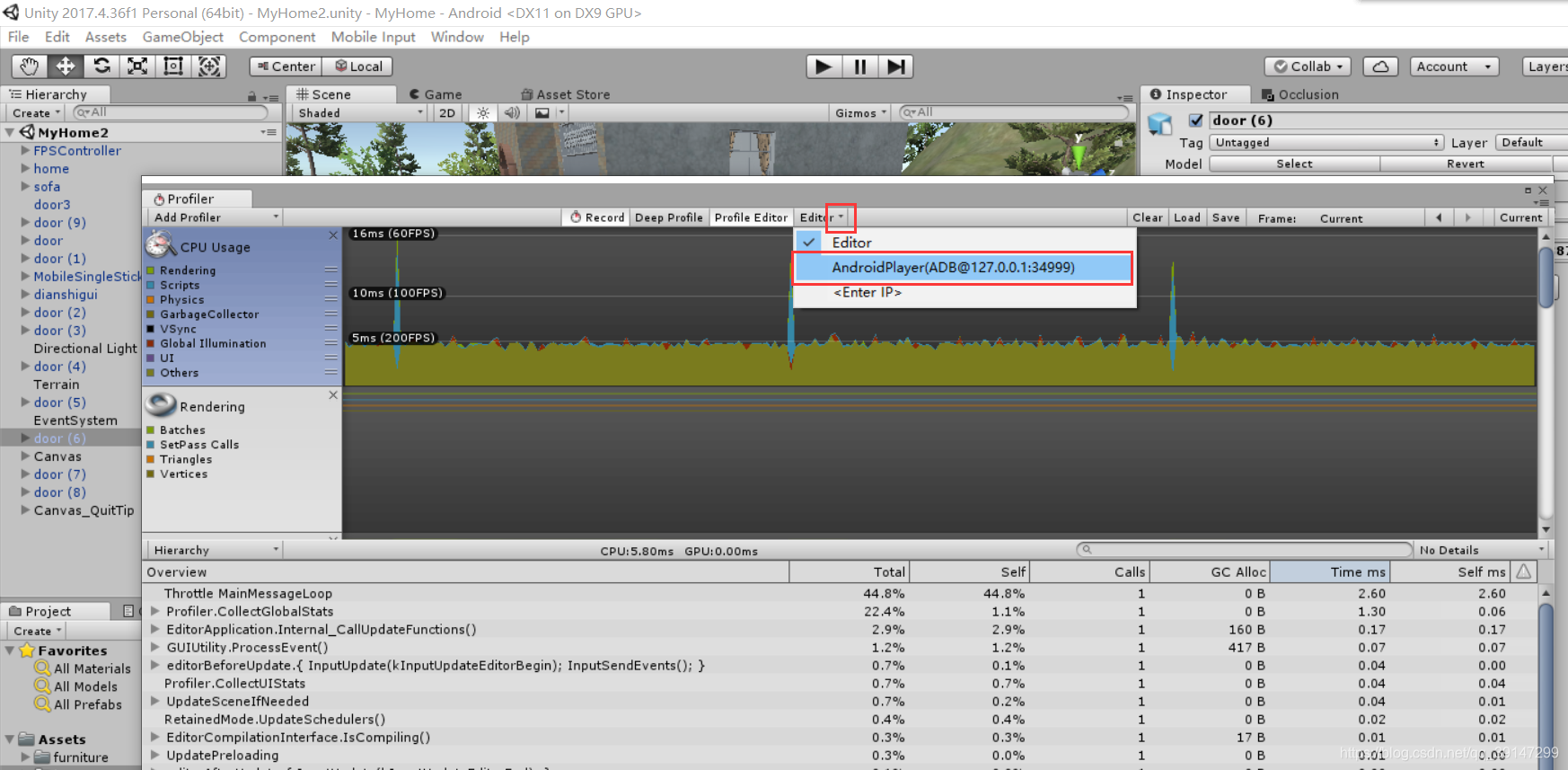Open the Window menu

click(x=457, y=37)
